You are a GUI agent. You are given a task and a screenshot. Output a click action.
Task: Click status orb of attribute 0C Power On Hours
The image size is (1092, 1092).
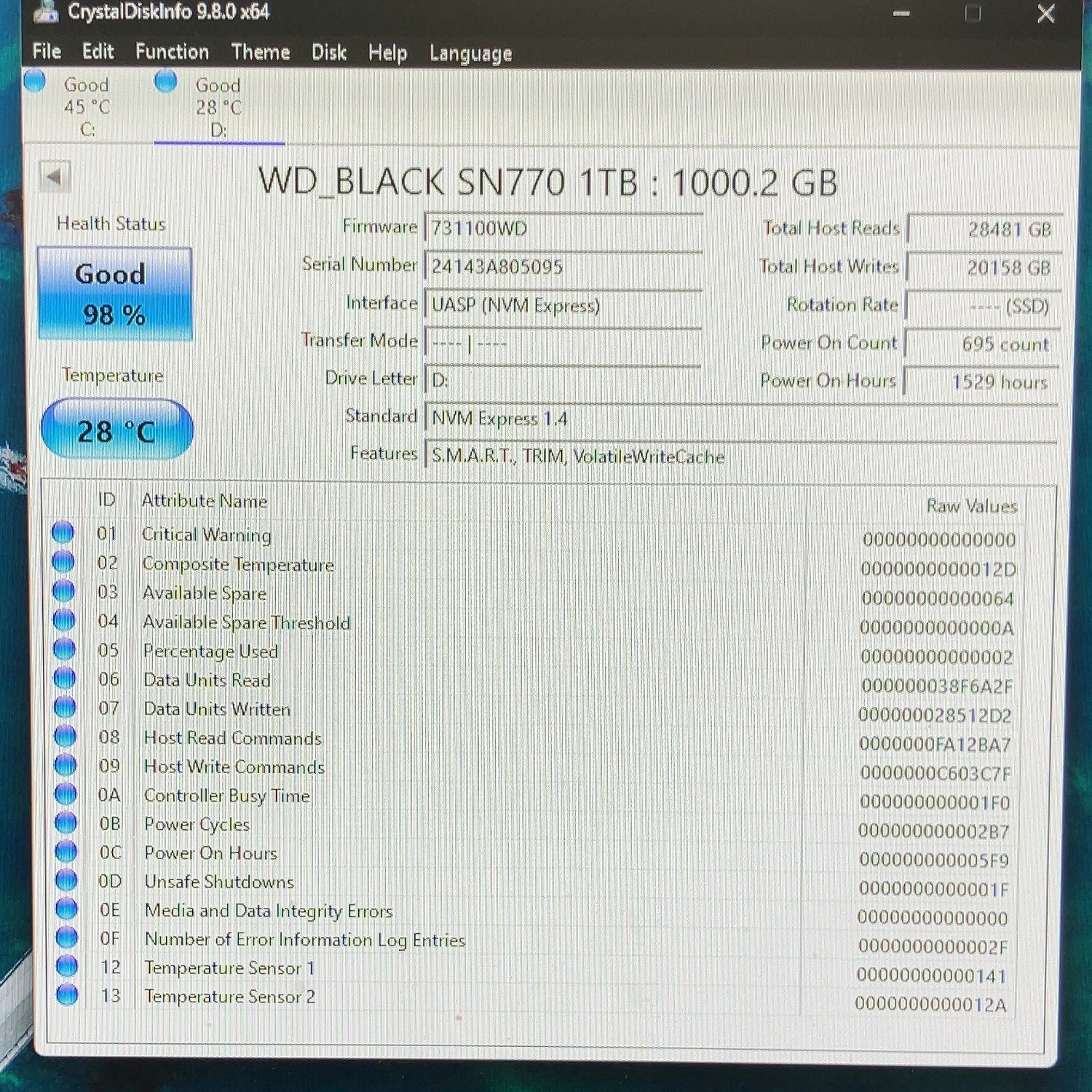[66, 851]
